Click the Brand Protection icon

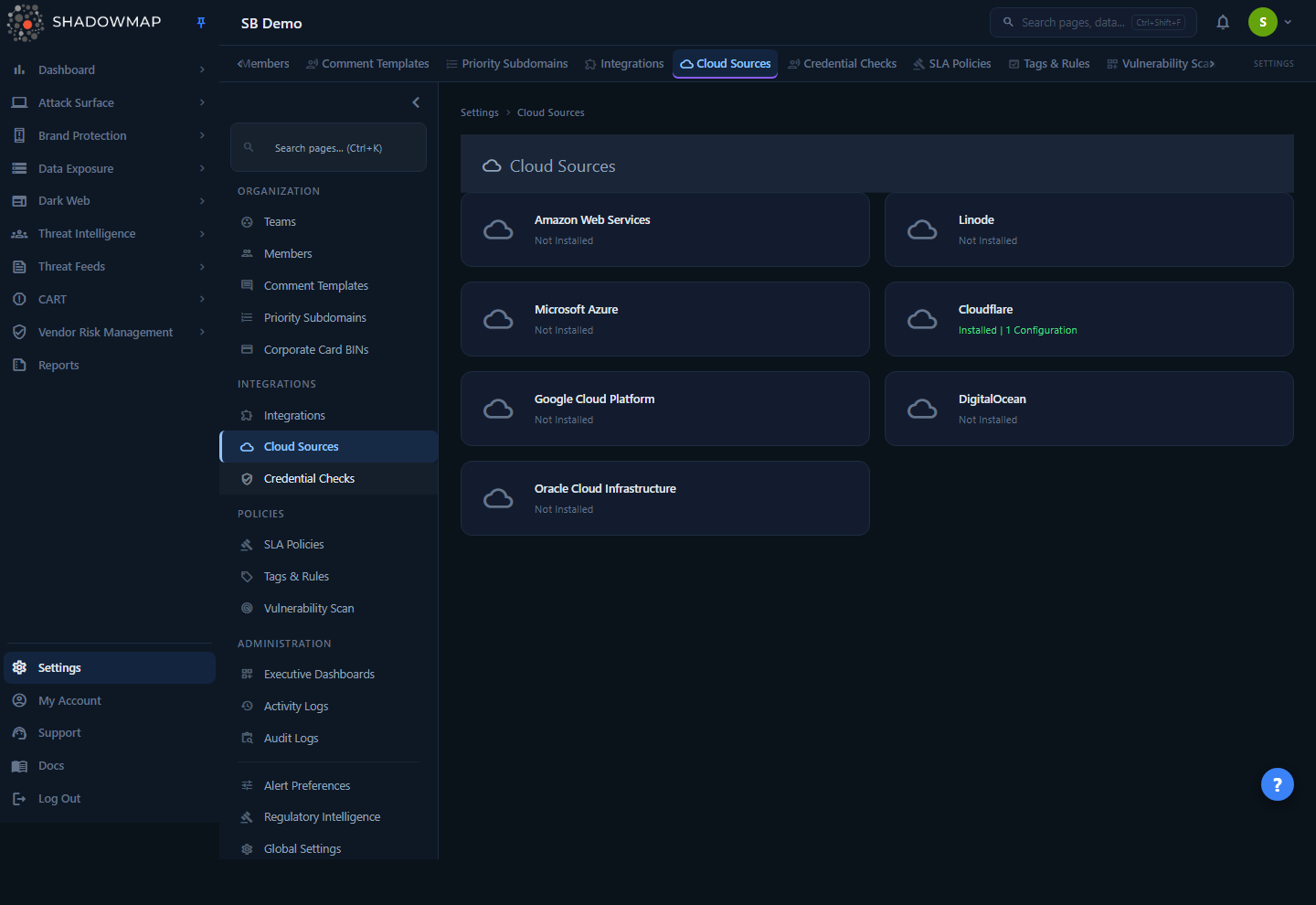tap(19, 135)
